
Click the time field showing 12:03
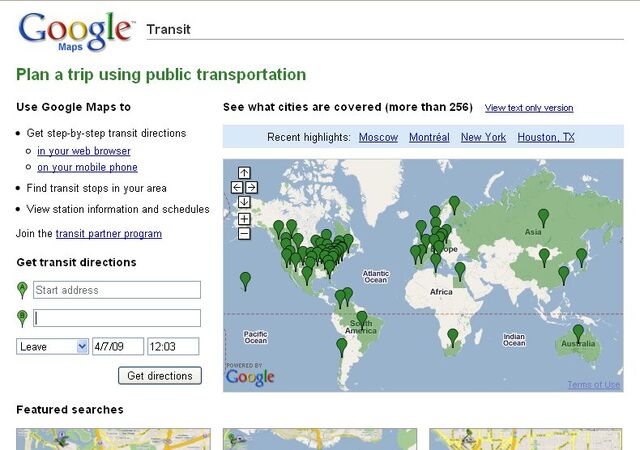click(173, 347)
